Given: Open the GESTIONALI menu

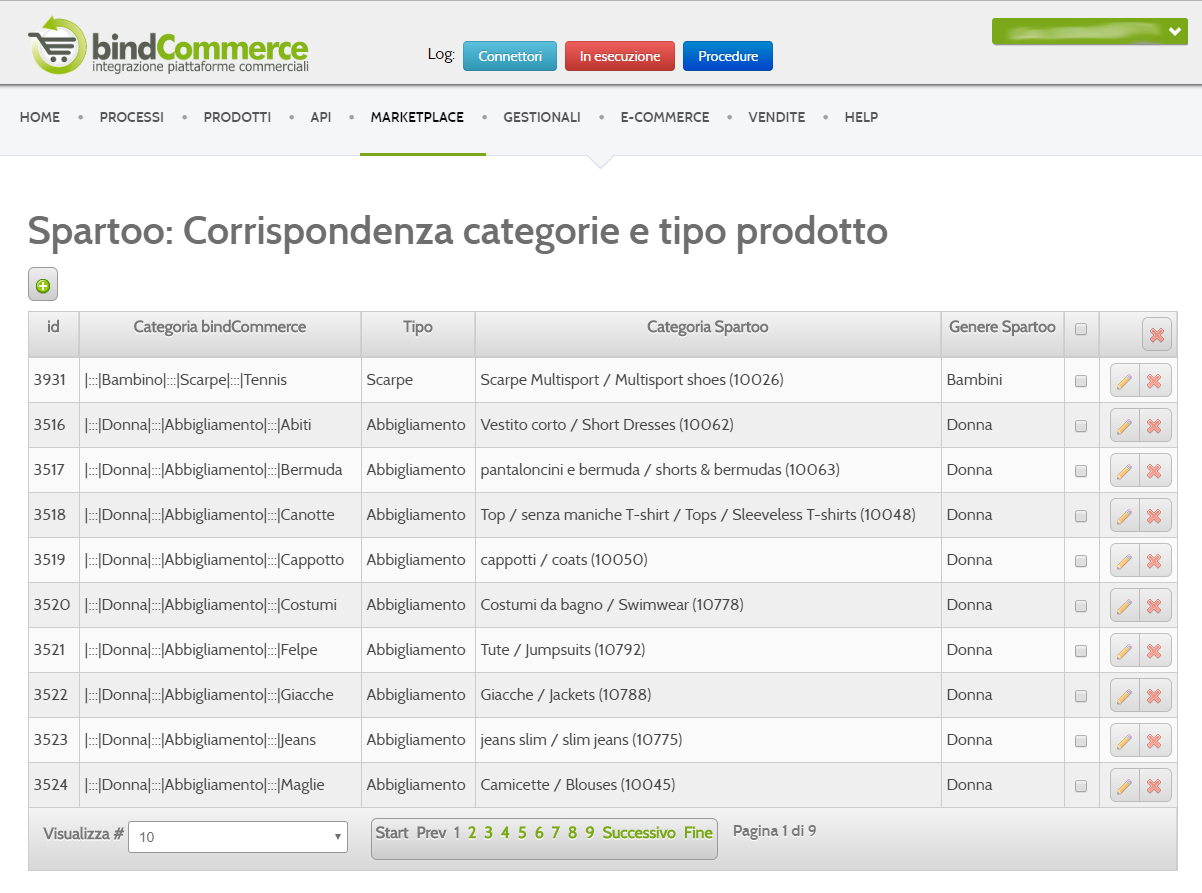Looking at the screenshot, I should (x=542, y=117).
